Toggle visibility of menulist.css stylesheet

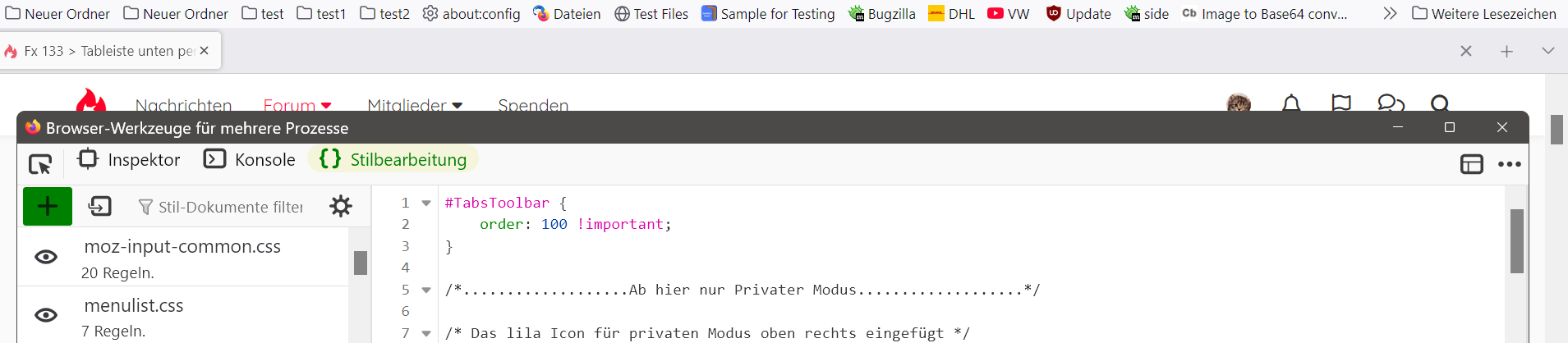click(x=46, y=315)
